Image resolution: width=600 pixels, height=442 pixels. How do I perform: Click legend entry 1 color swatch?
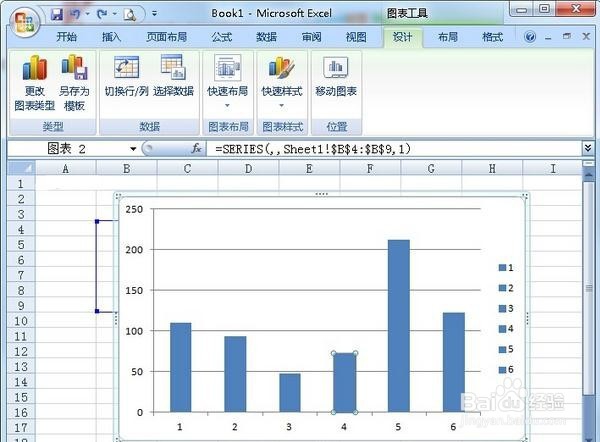502,267
